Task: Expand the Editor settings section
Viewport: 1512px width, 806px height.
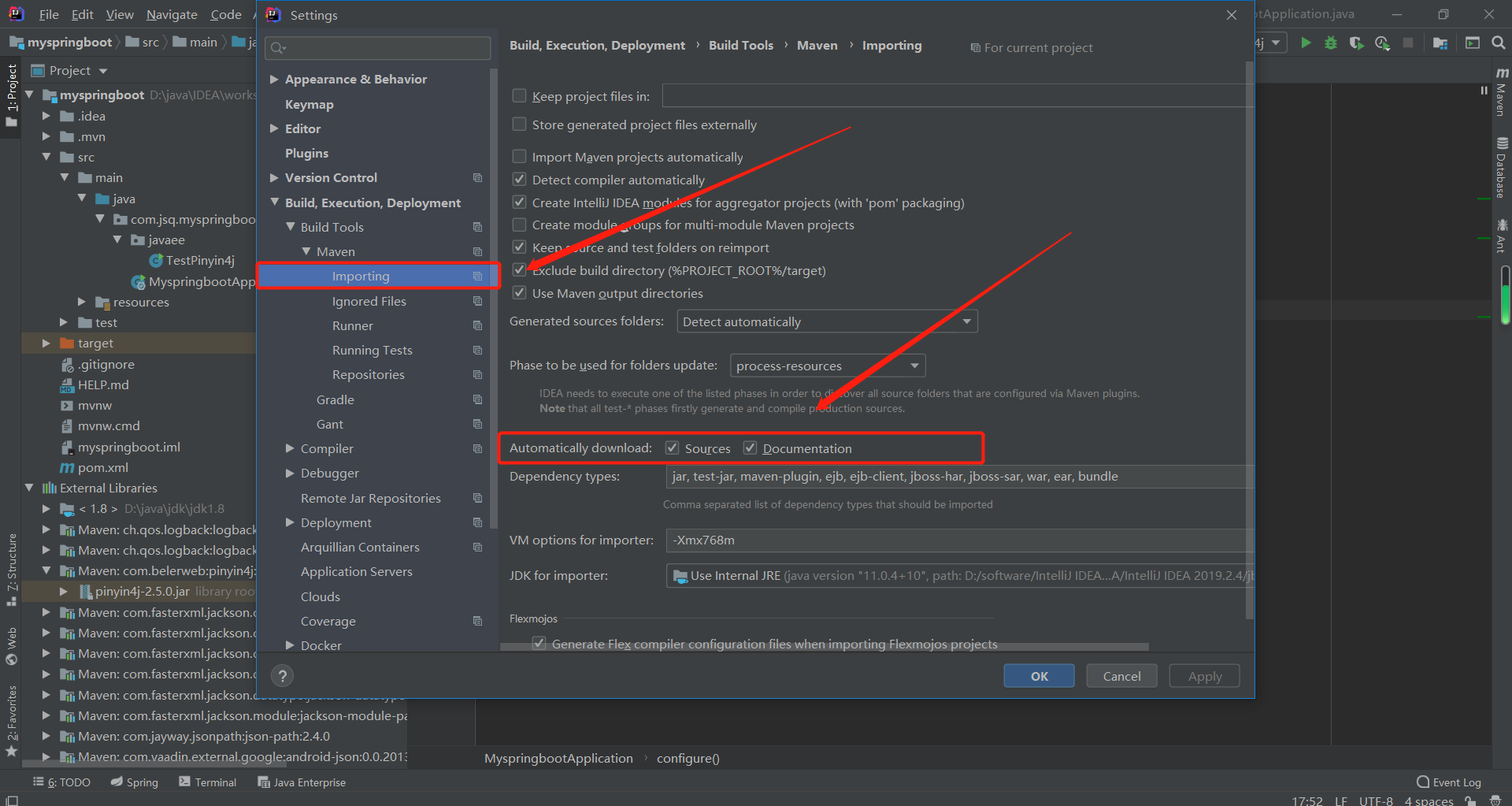Action: coord(274,128)
